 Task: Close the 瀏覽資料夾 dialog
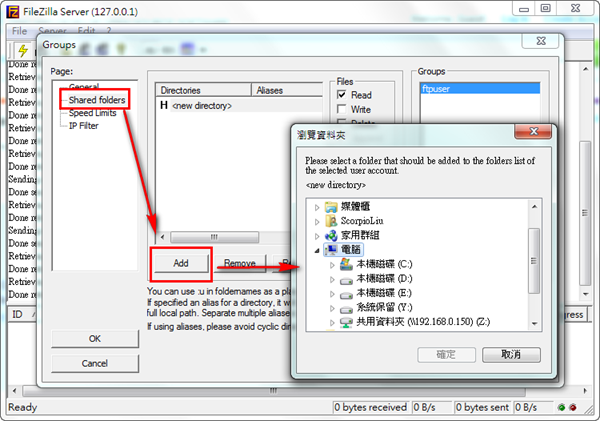point(533,132)
